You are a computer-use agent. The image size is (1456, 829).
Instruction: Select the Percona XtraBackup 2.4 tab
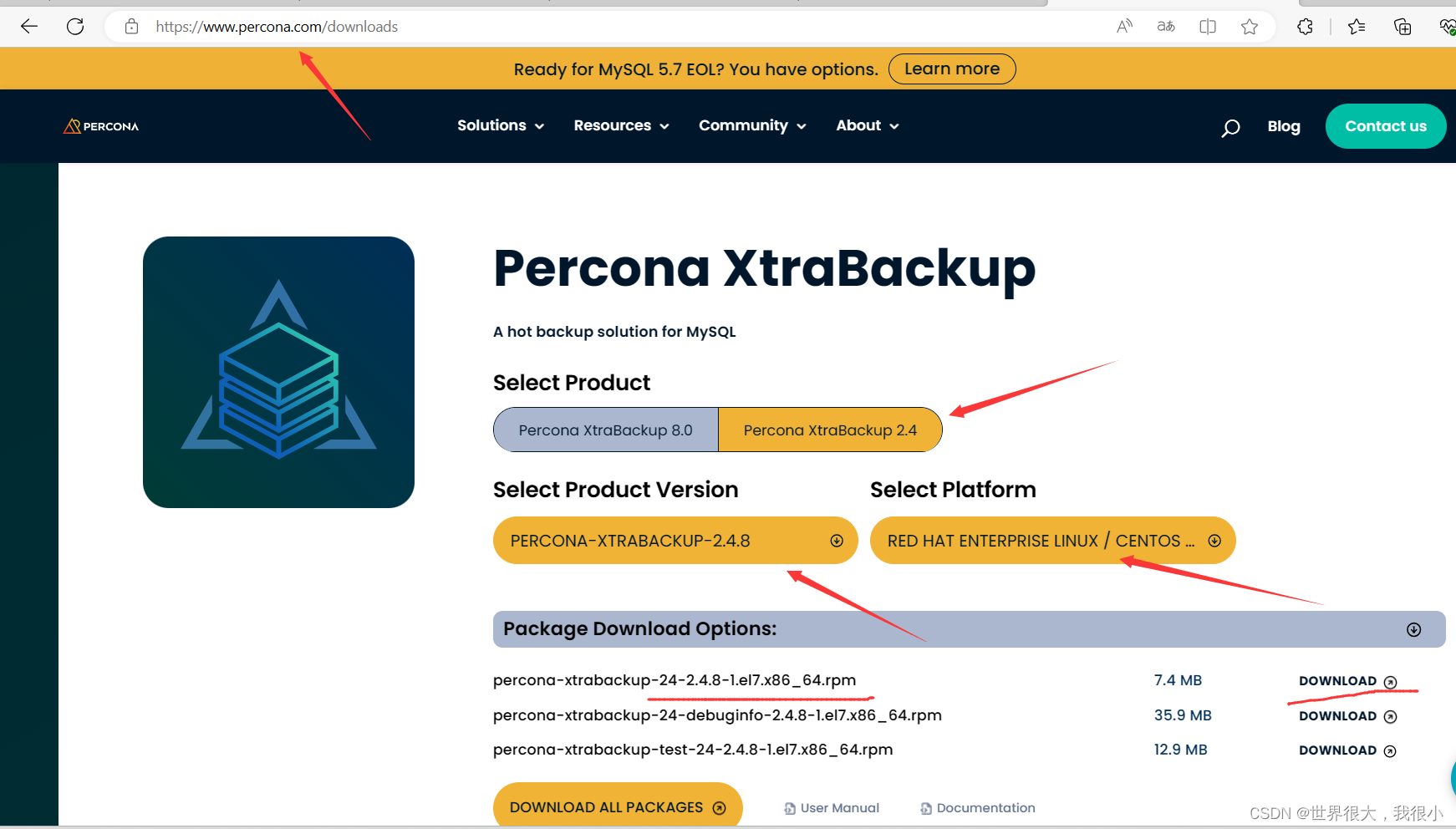(830, 430)
